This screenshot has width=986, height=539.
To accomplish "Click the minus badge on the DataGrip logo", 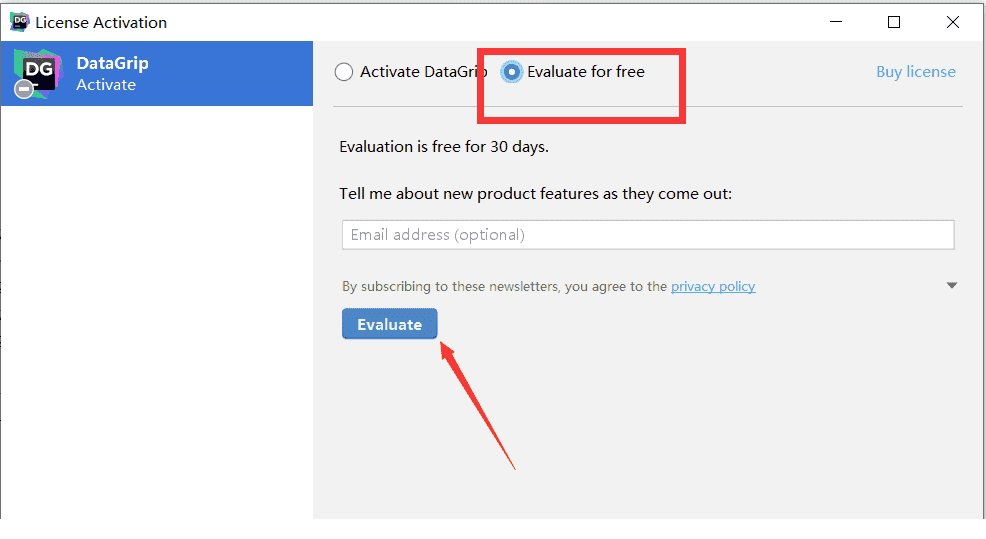I will [24, 90].
